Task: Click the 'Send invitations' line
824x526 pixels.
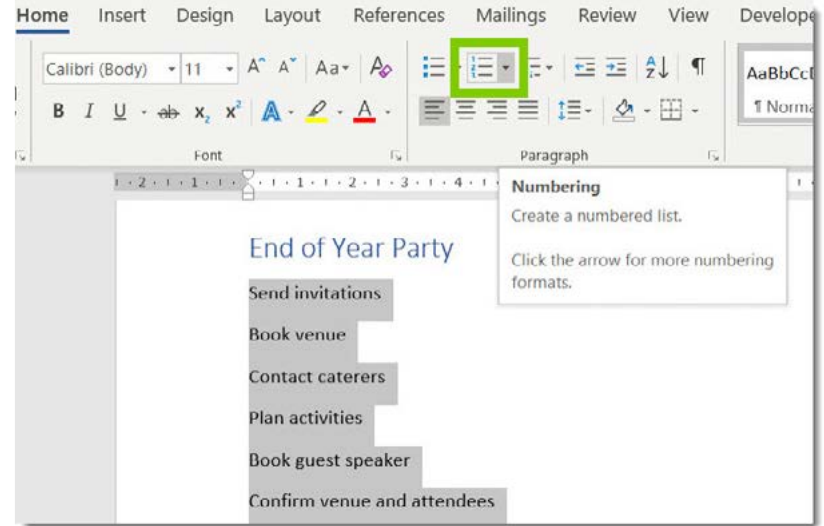Action: 315,293
